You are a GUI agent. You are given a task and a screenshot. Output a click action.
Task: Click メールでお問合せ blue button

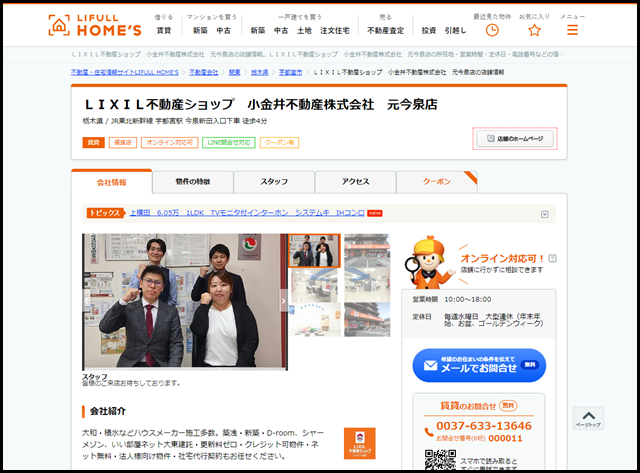(479, 365)
